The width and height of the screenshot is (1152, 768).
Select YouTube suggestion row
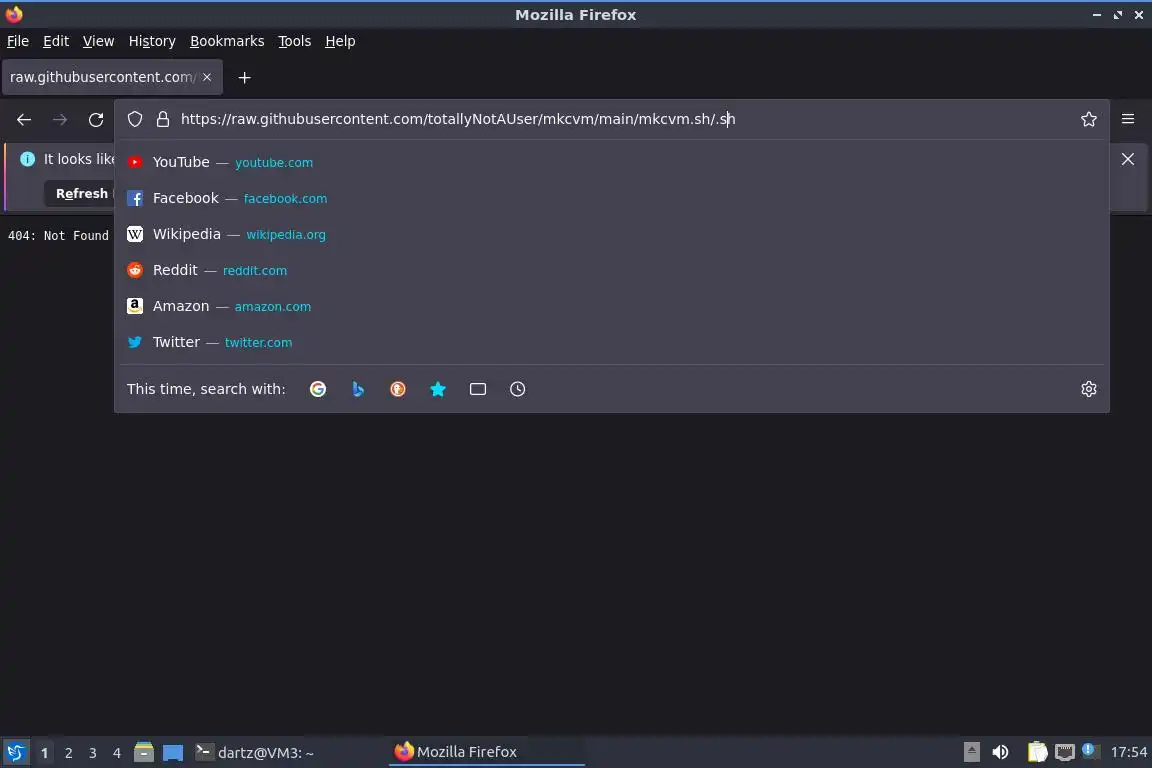[x=611, y=162]
